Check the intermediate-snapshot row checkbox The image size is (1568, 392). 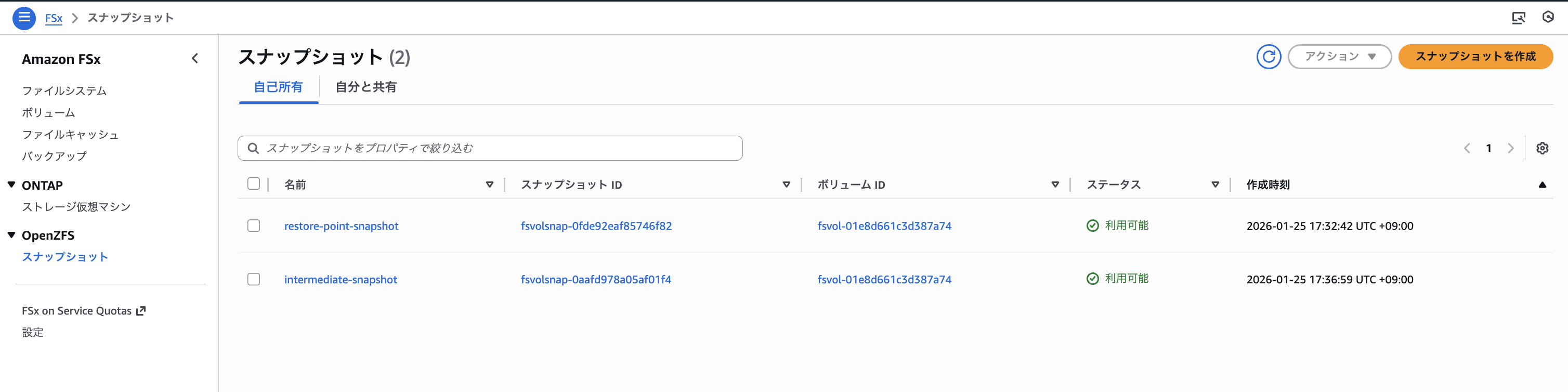(x=254, y=279)
